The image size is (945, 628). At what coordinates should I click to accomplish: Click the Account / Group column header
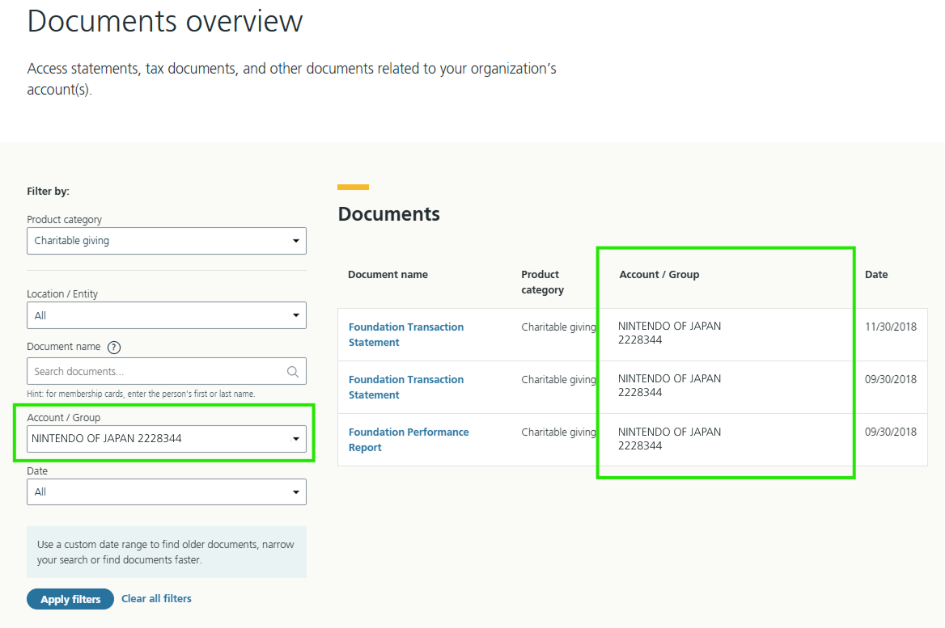click(659, 274)
